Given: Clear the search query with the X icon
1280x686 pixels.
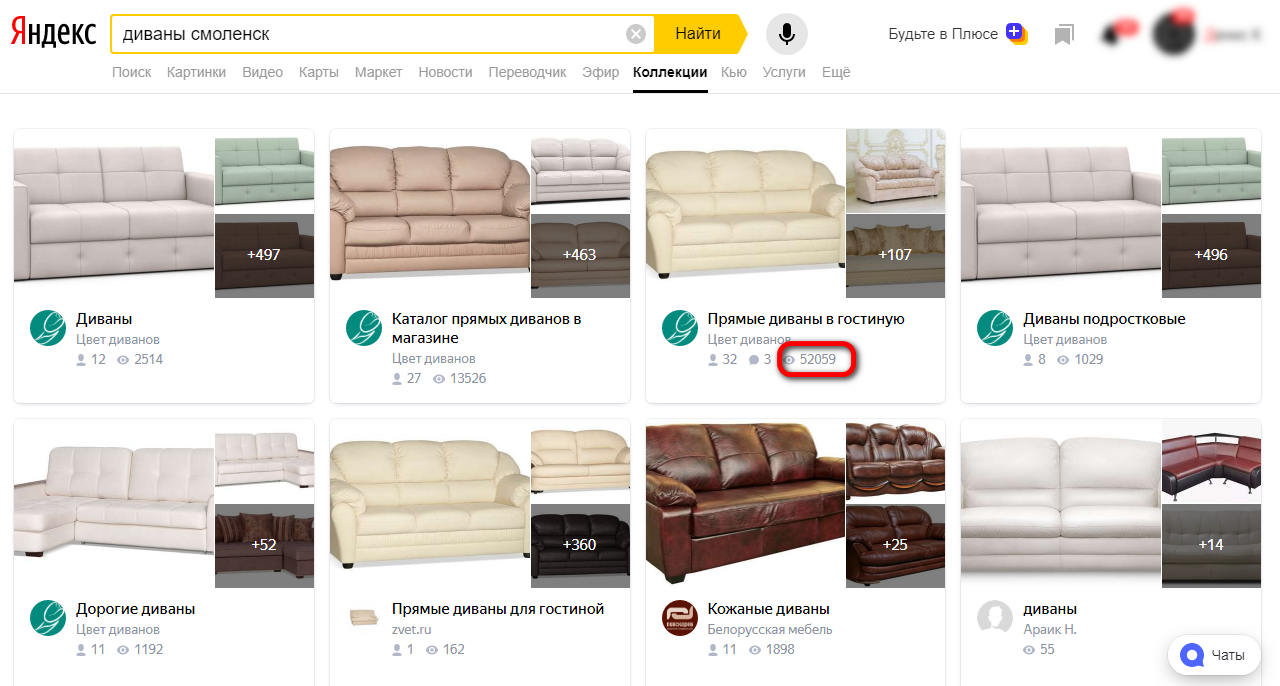Looking at the screenshot, I should pos(636,34).
